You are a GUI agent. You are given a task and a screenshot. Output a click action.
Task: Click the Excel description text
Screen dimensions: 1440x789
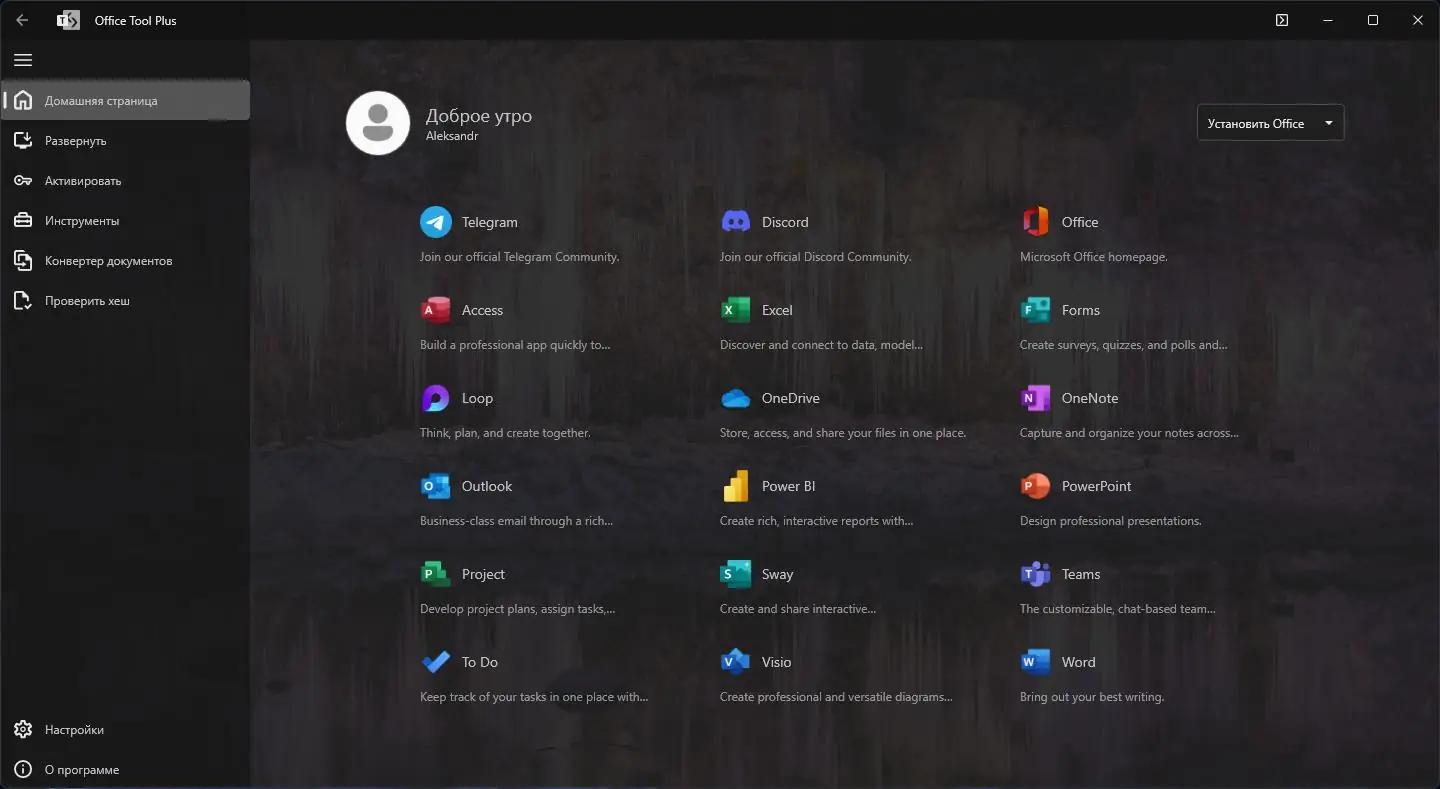(x=821, y=345)
